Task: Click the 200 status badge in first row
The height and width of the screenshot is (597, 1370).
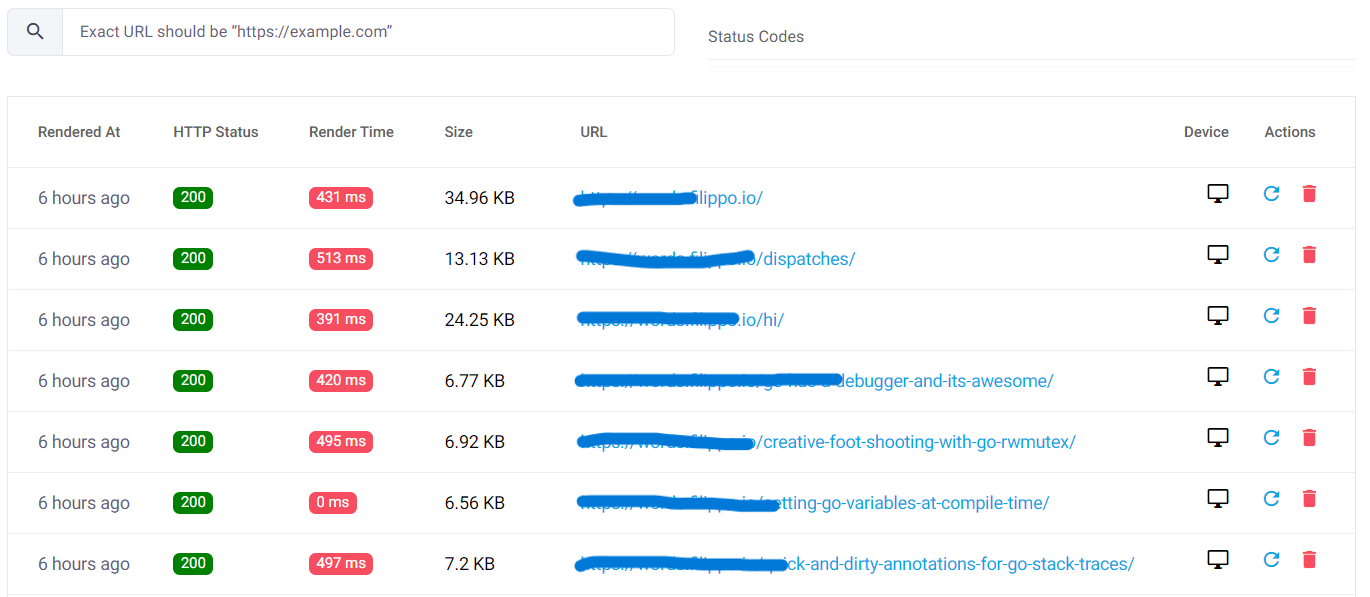Action: click(x=193, y=198)
